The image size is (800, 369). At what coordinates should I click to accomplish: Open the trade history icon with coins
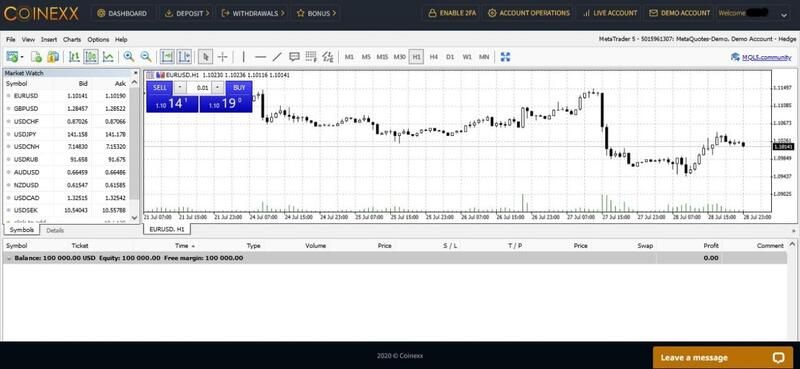[x=53, y=57]
